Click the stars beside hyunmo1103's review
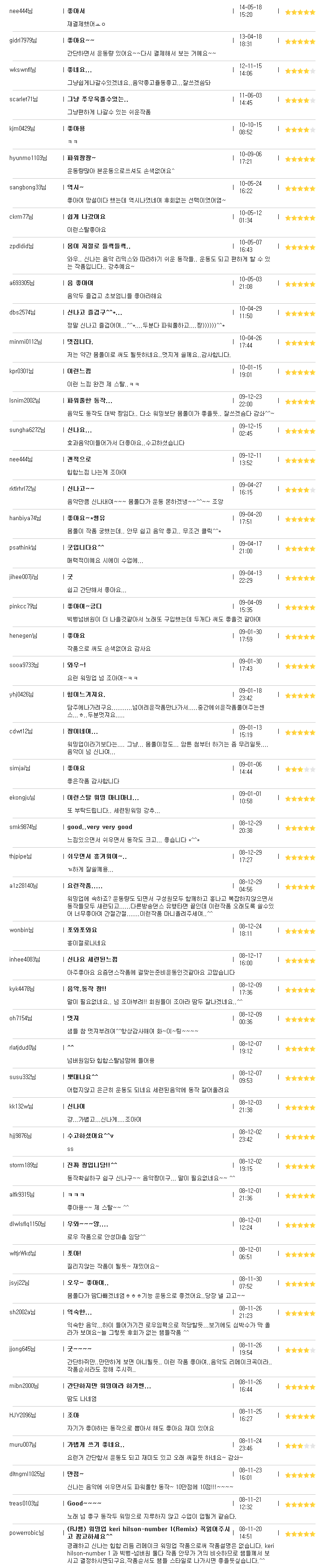The height and width of the screenshot is (1568, 323). click(300, 159)
